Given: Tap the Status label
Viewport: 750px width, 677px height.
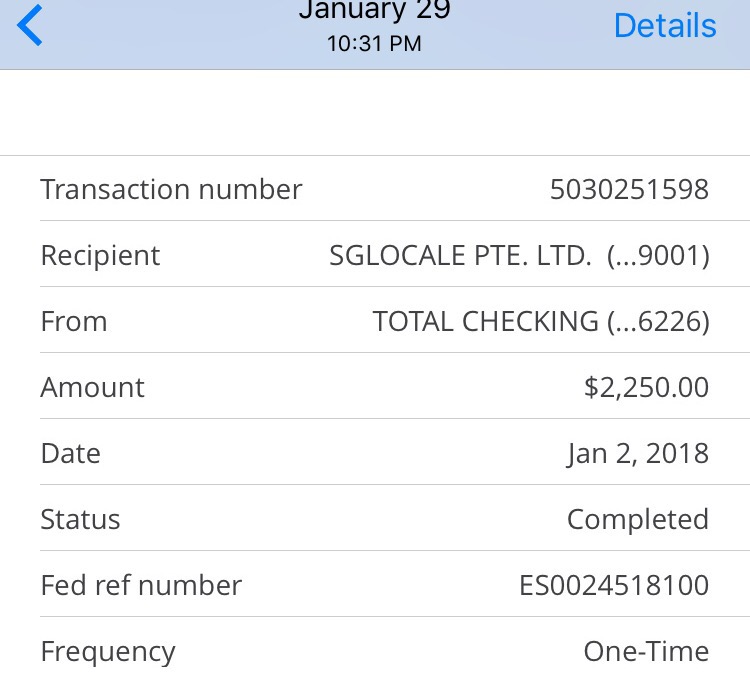Looking at the screenshot, I should point(80,519).
